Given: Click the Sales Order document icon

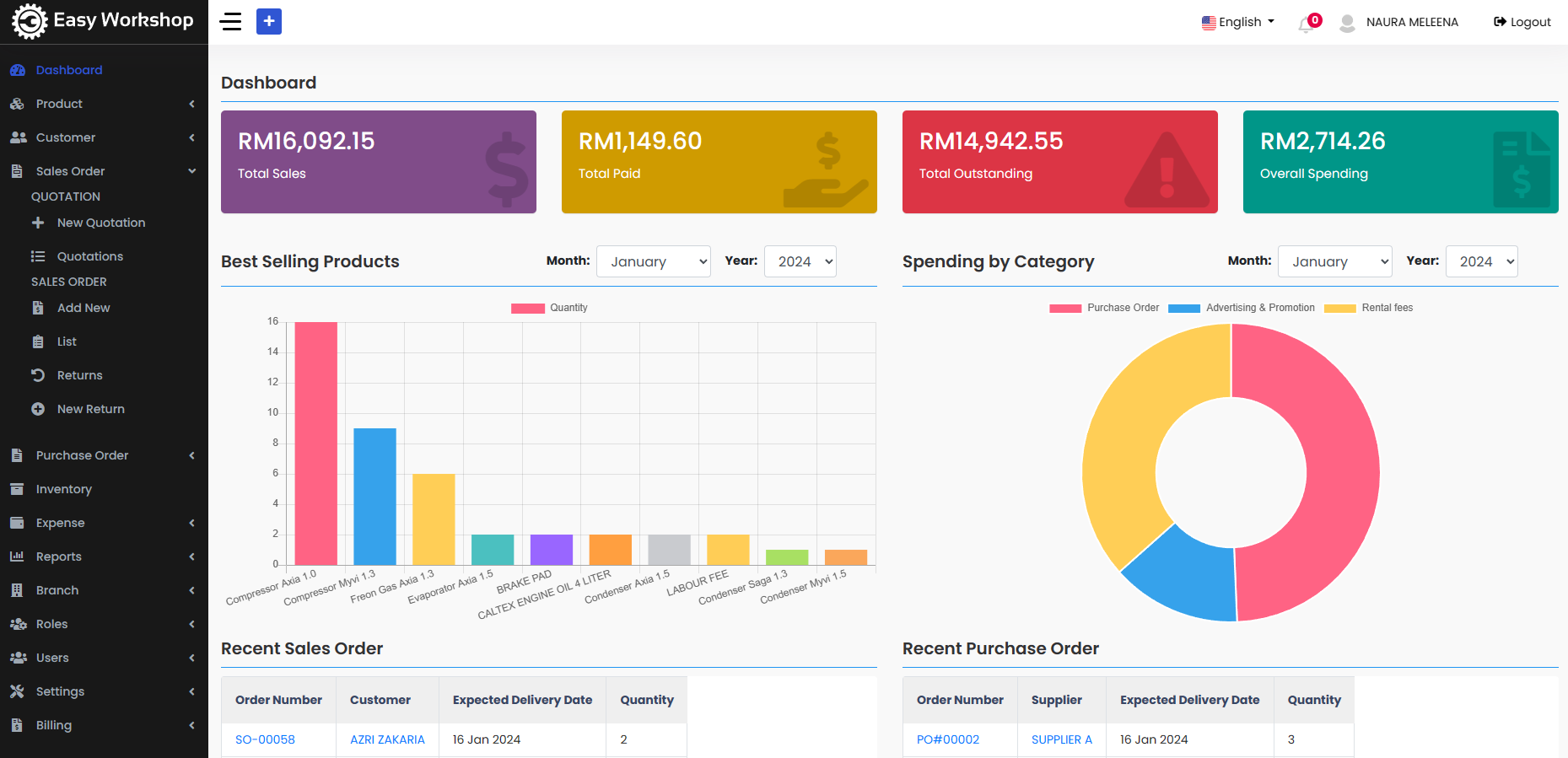Looking at the screenshot, I should (x=17, y=171).
